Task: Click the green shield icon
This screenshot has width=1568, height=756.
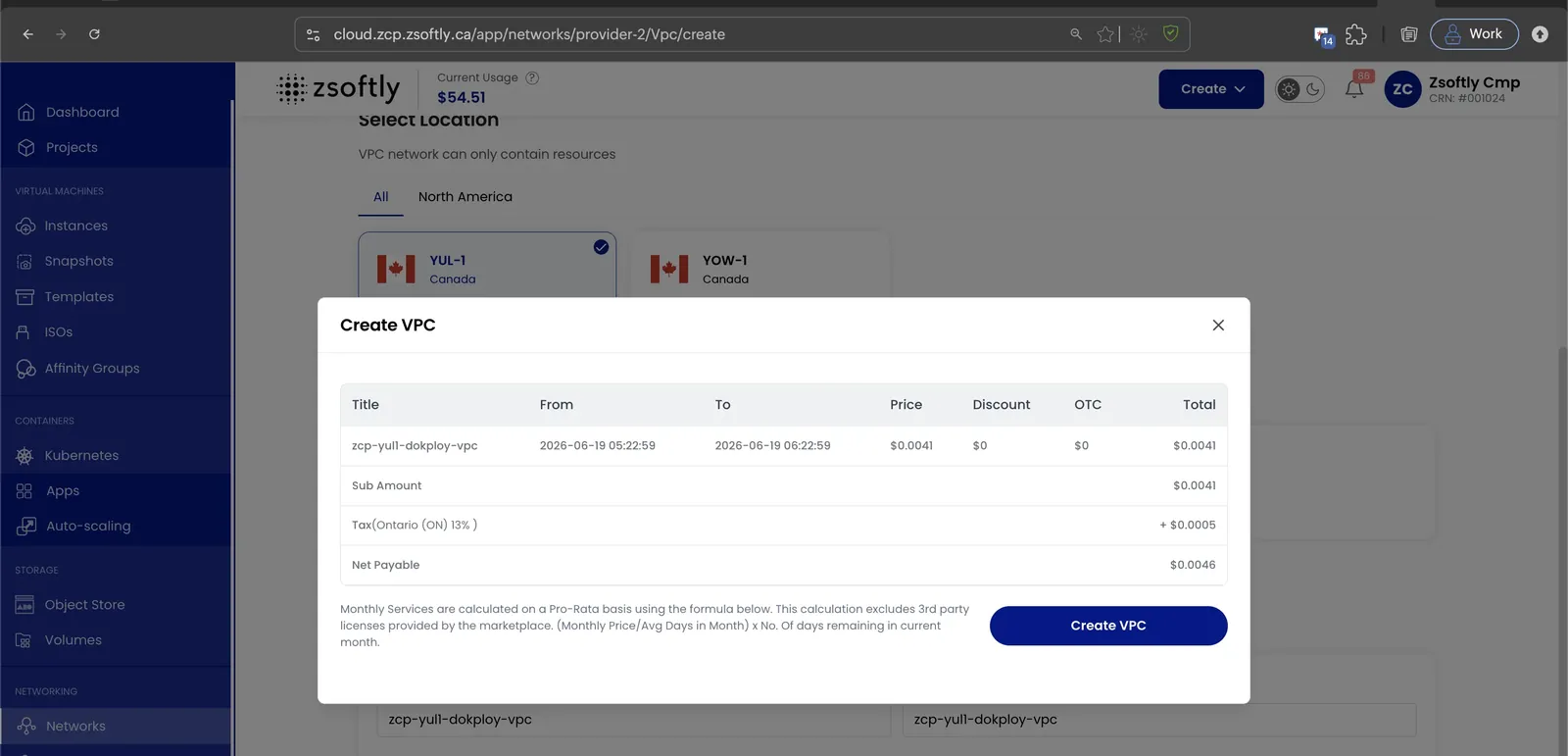Action: point(1170,33)
